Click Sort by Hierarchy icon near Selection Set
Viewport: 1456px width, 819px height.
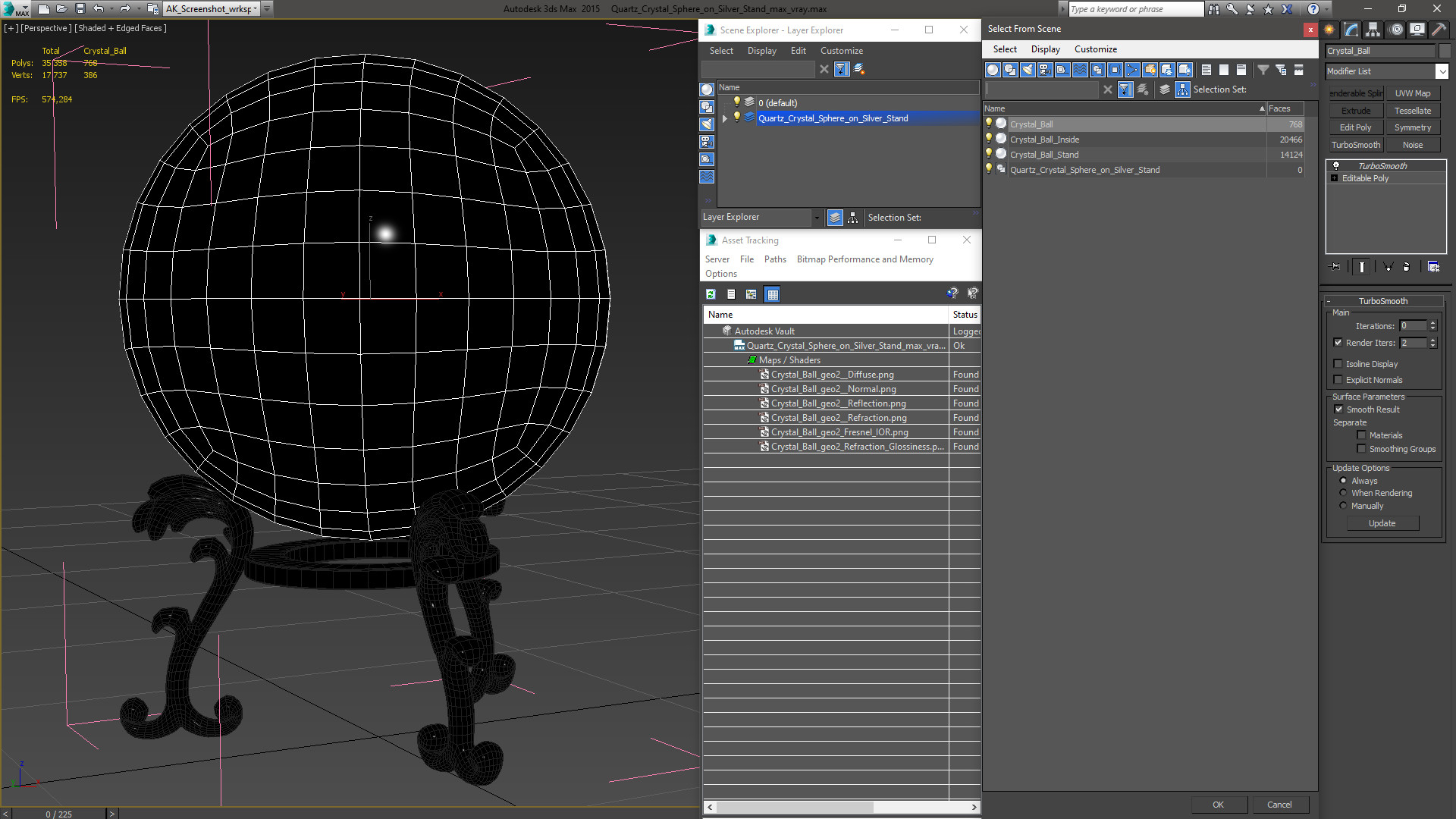pos(1182,89)
